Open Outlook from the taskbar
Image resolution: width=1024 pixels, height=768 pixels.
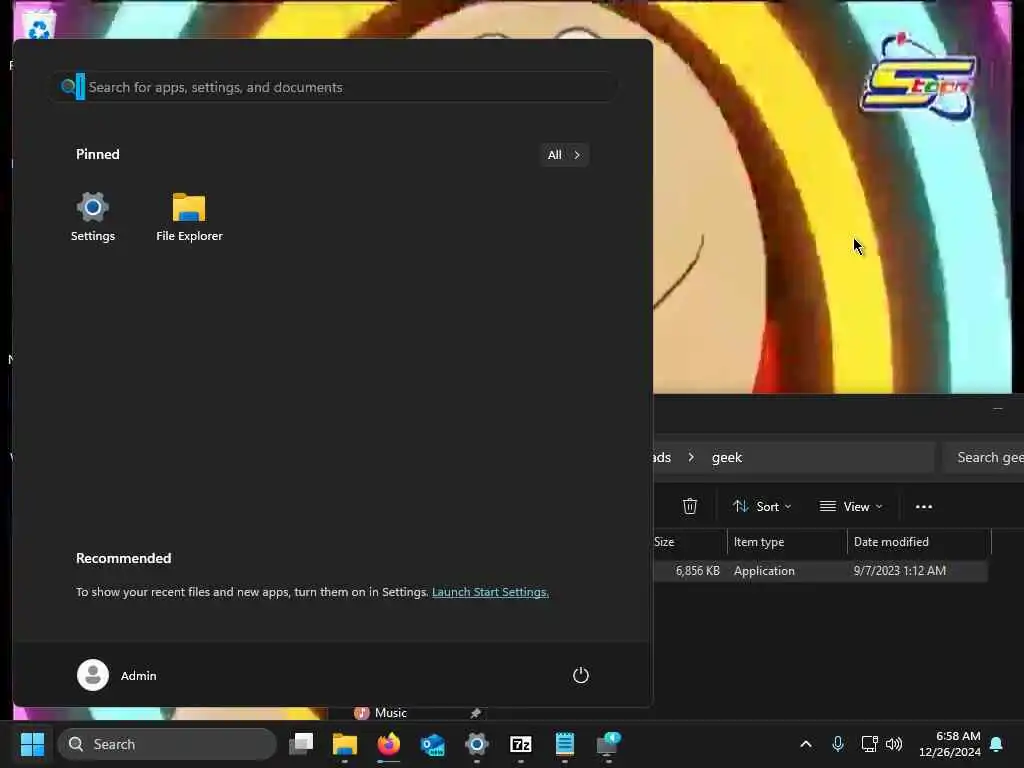(433, 744)
